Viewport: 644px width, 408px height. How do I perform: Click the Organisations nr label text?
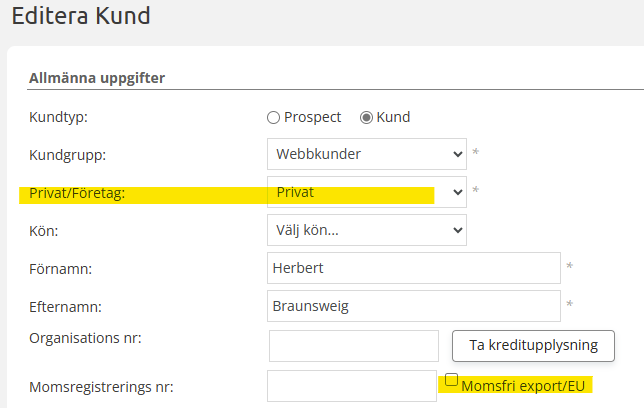click(x=86, y=337)
